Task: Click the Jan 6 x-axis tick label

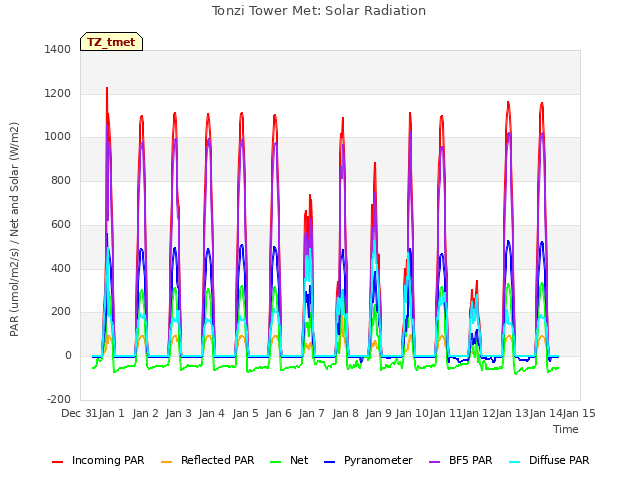Action: [278, 413]
